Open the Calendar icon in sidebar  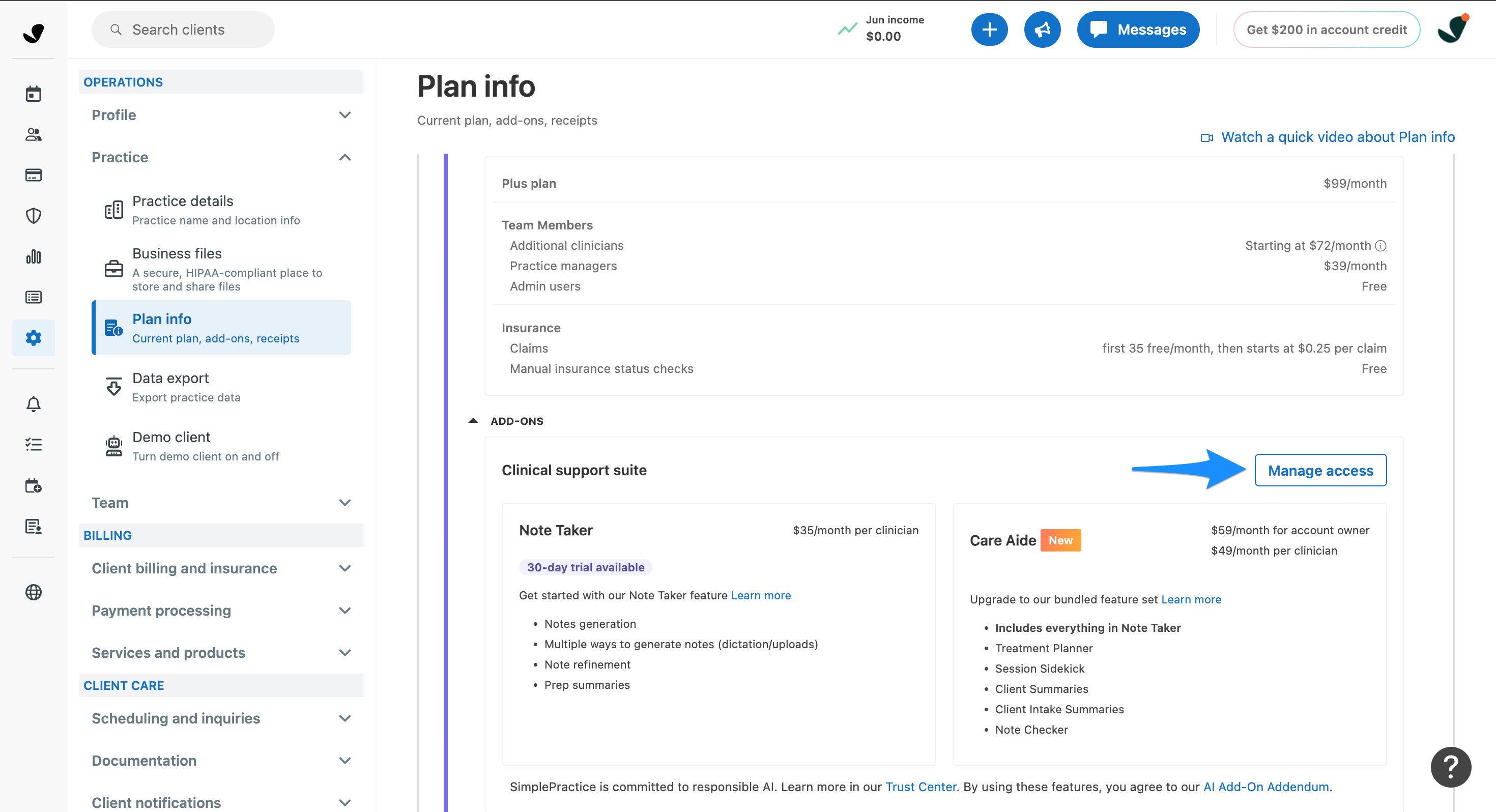point(33,94)
